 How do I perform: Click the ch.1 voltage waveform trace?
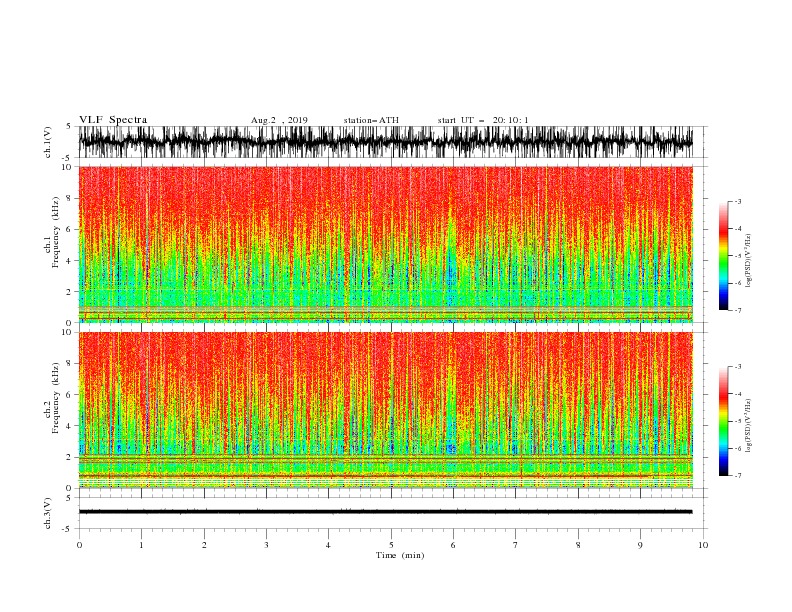(385, 142)
